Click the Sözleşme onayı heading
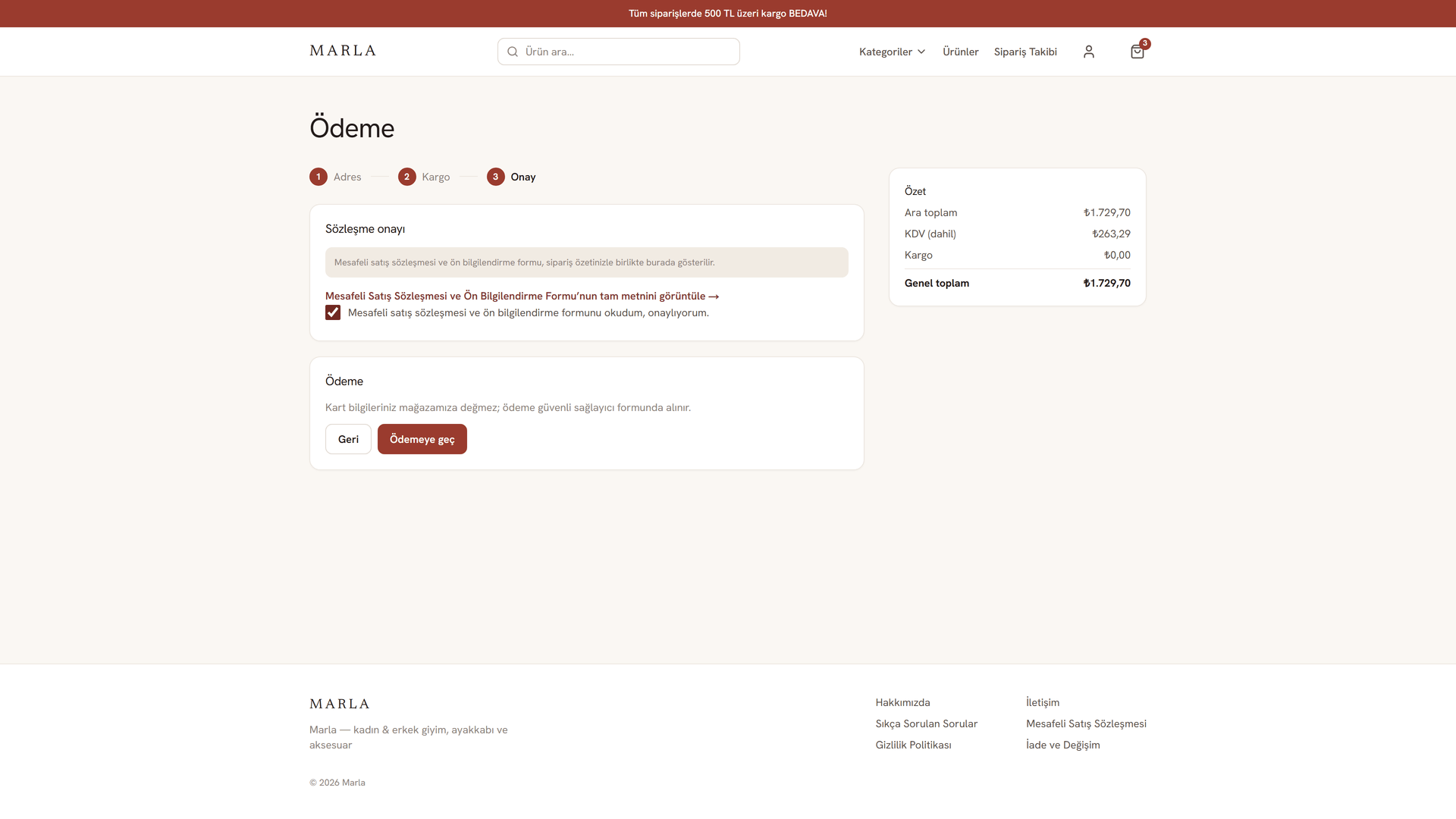This screenshot has height=819, width=1456. pos(365,229)
